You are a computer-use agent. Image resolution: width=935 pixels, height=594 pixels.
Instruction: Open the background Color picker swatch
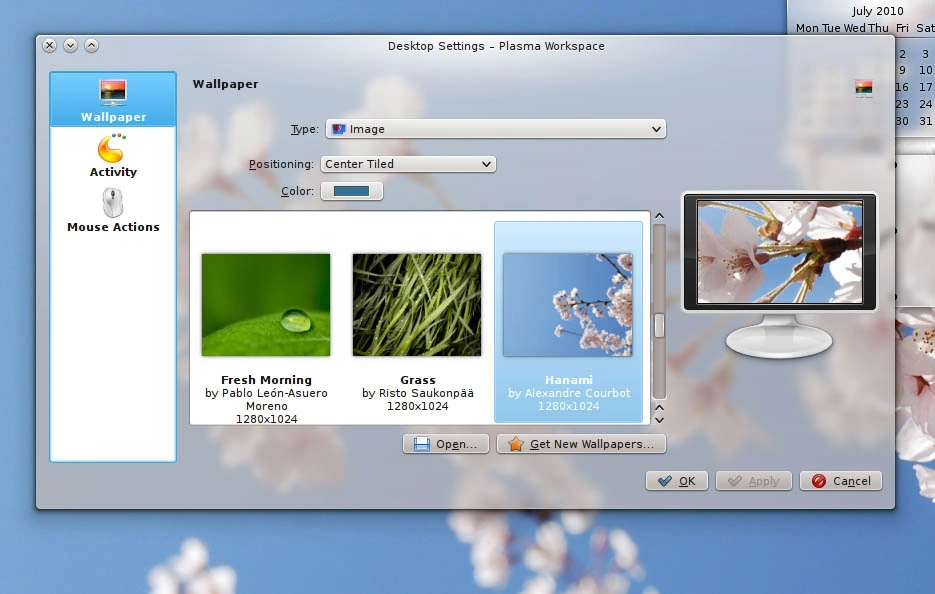(x=351, y=191)
